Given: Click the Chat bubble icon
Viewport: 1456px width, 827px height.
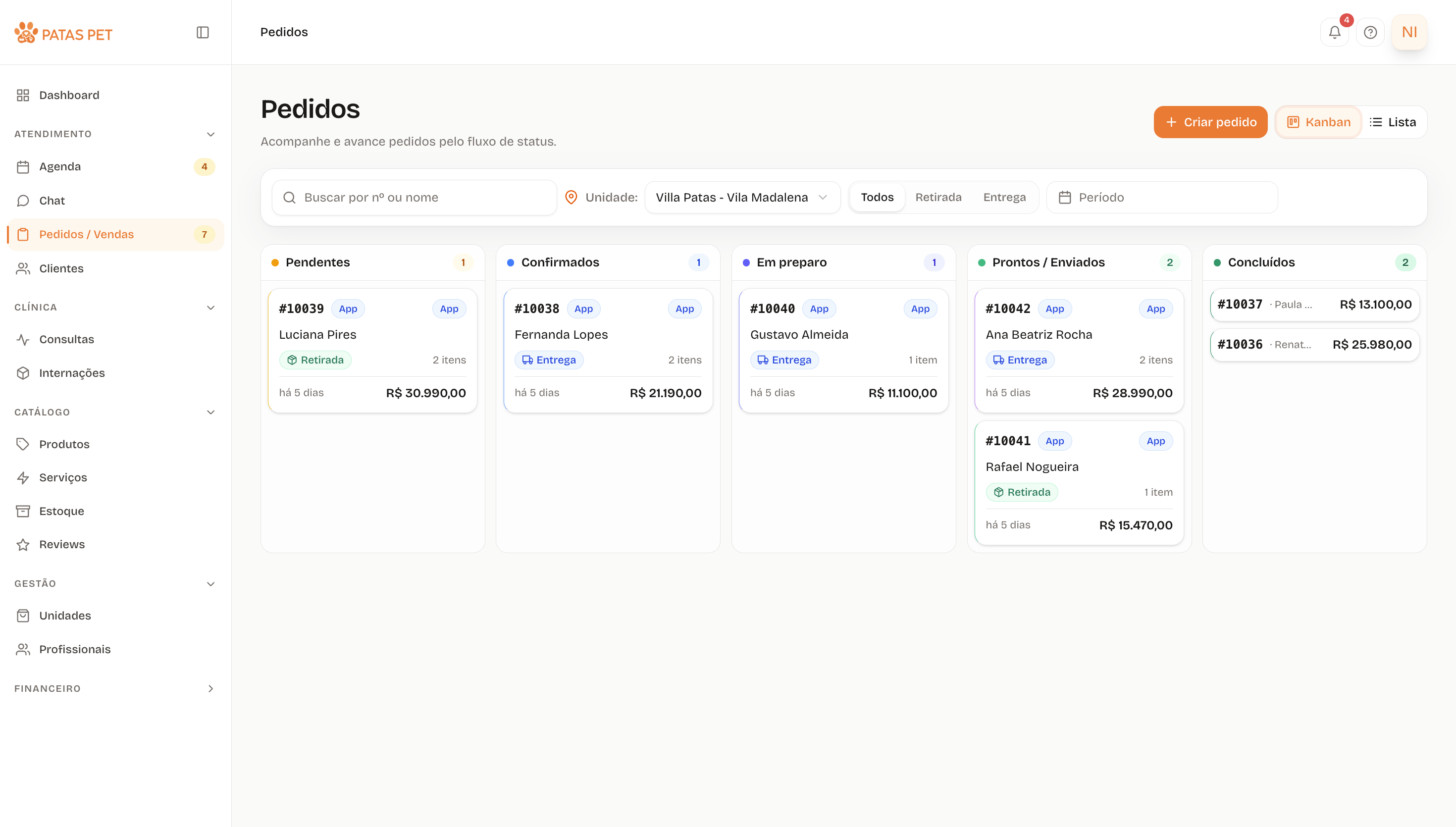Looking at the screenshot, I should (x=23, y=201).
